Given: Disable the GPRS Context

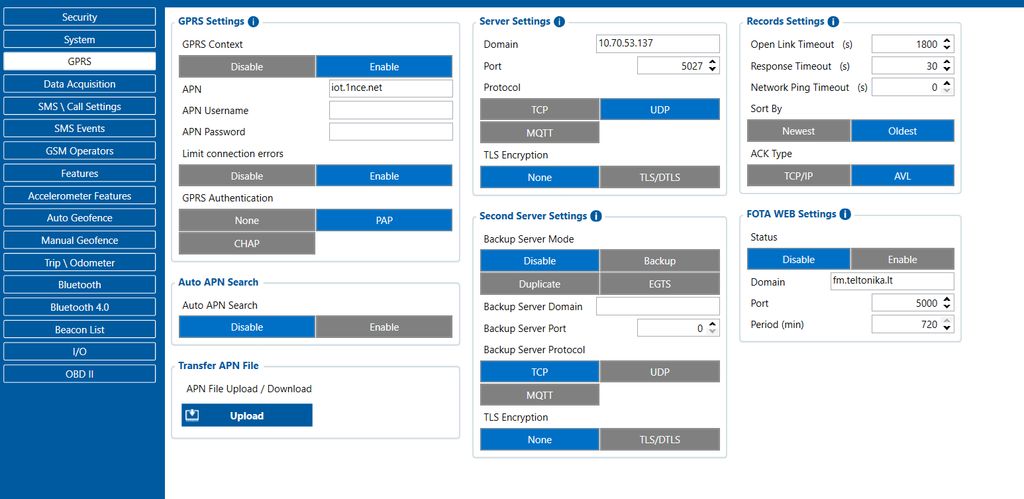Looking at the screenshot, I should tap(247, 67).
